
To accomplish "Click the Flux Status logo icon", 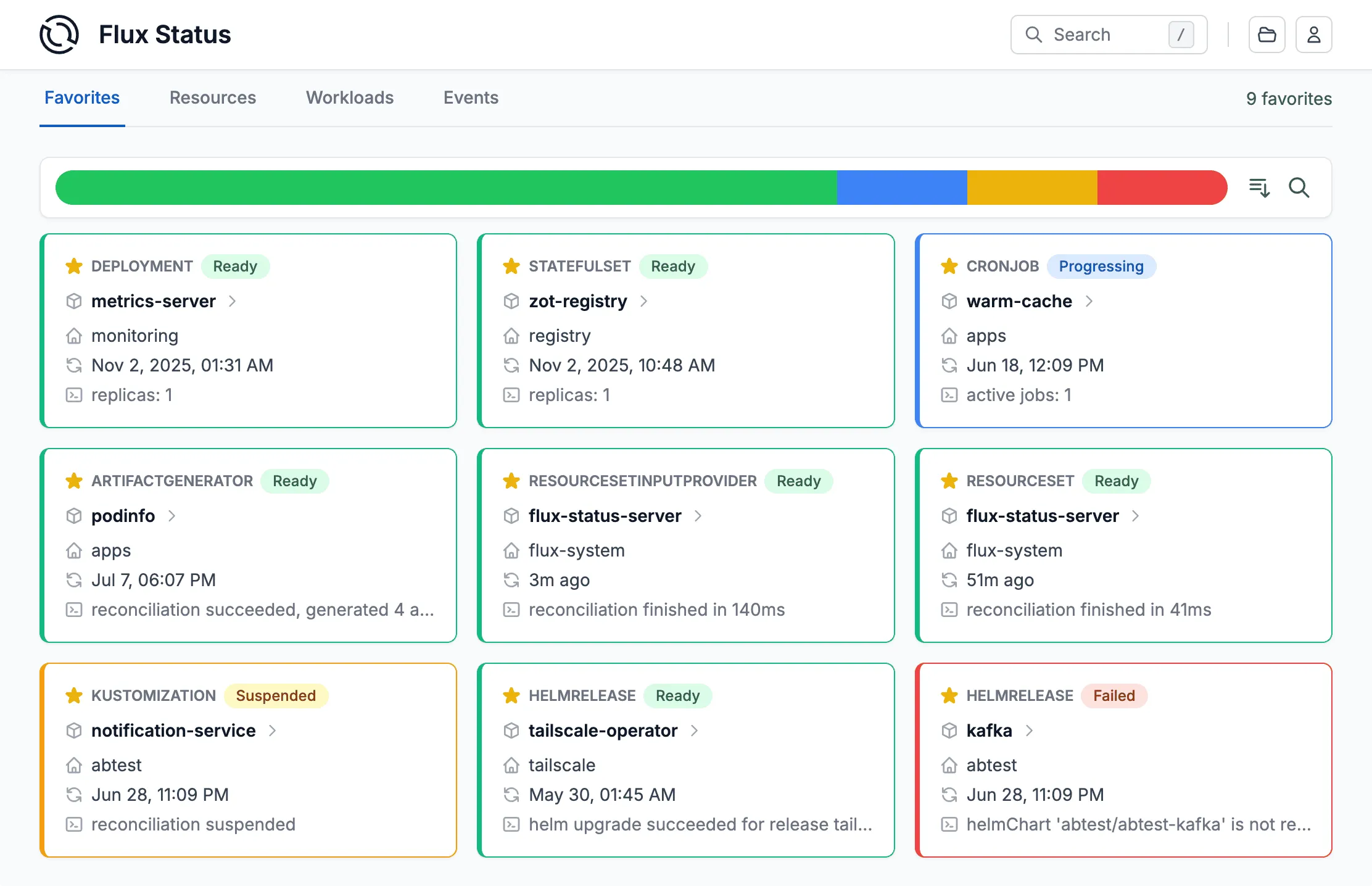I will tap(59, 35).
